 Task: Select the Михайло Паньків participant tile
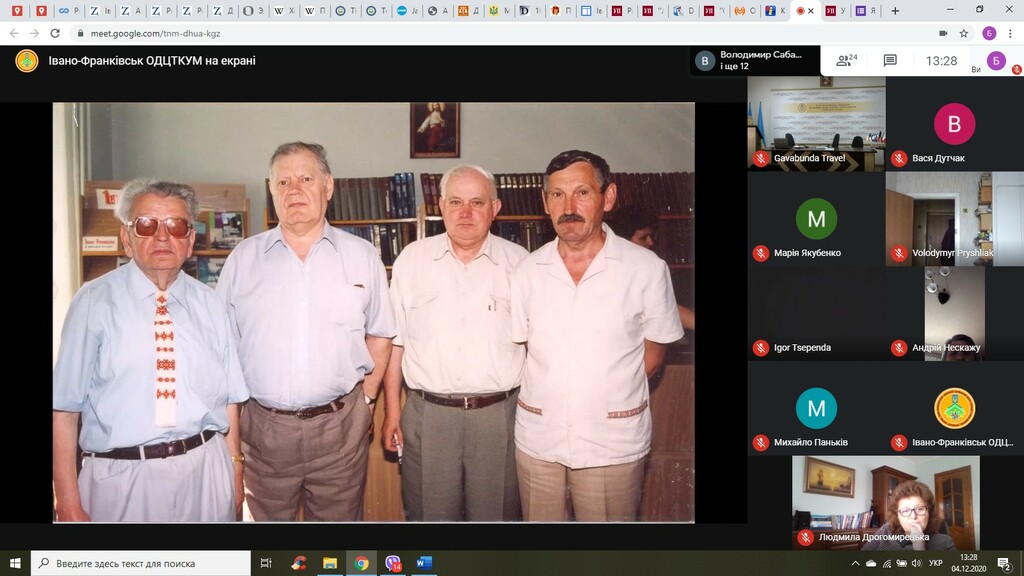(x=816, y=408)
